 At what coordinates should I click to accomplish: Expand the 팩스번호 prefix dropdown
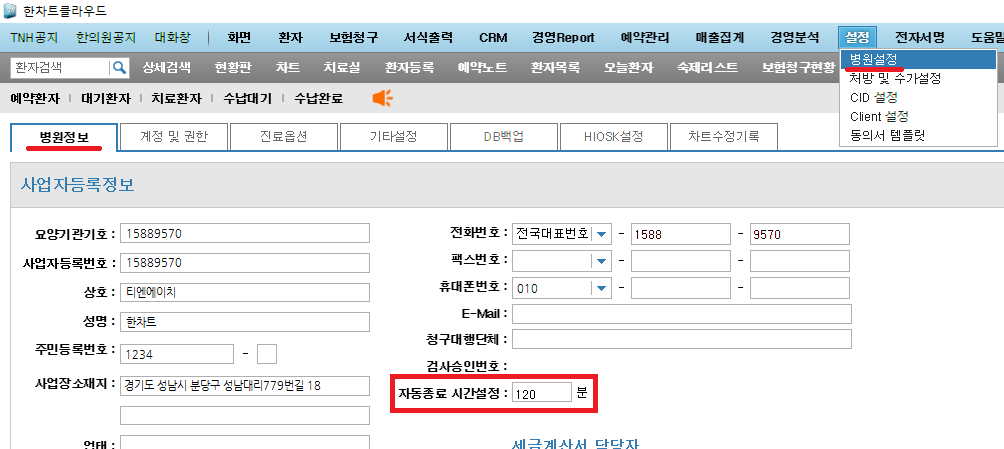coord(602,261)
